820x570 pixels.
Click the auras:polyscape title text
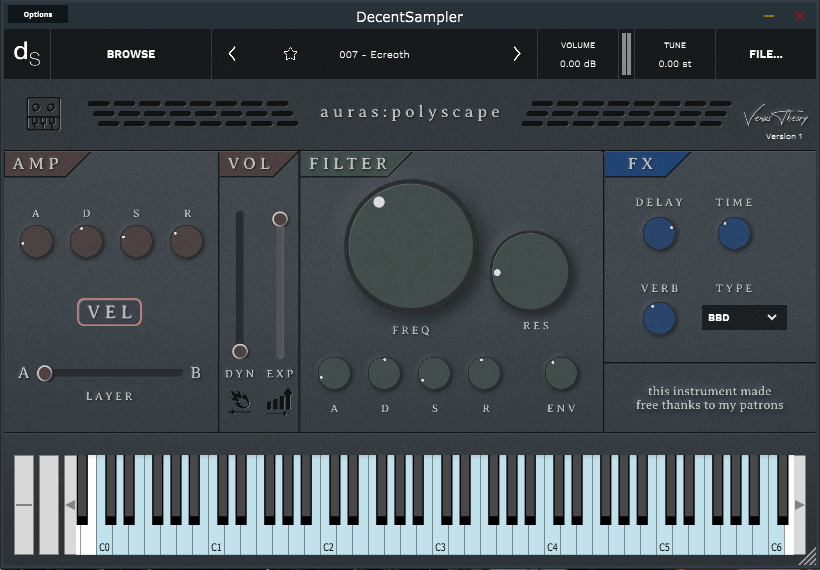click(x=411, y=112)
